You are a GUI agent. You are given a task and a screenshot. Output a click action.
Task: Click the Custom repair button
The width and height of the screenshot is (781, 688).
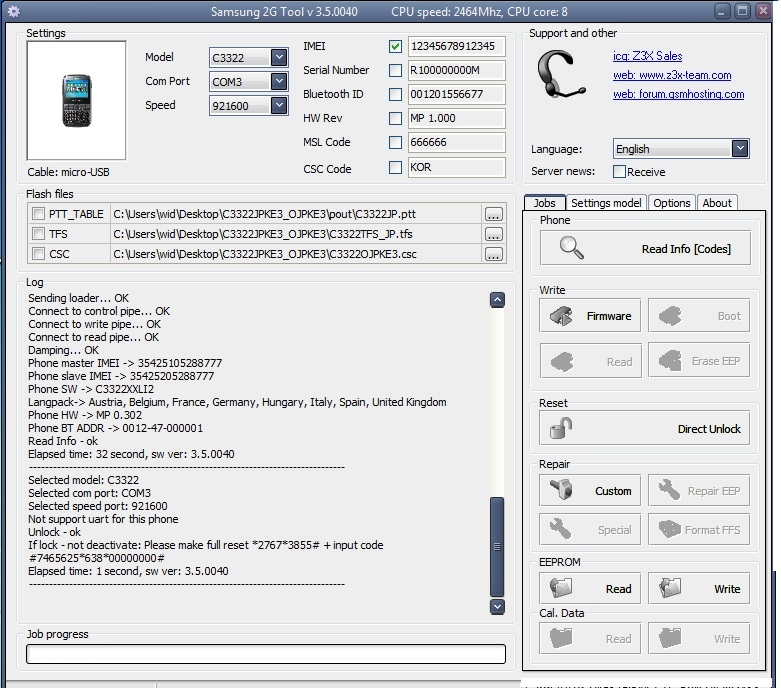coord(590,491)
